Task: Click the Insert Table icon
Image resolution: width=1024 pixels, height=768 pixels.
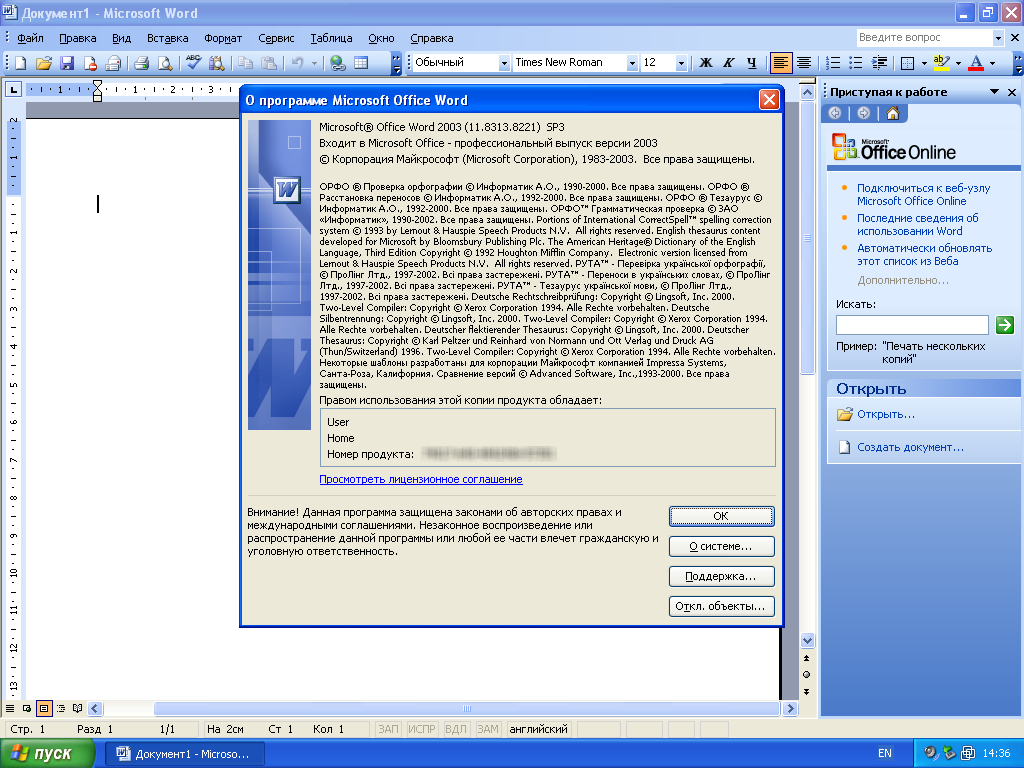Action: tap(361, 63)
